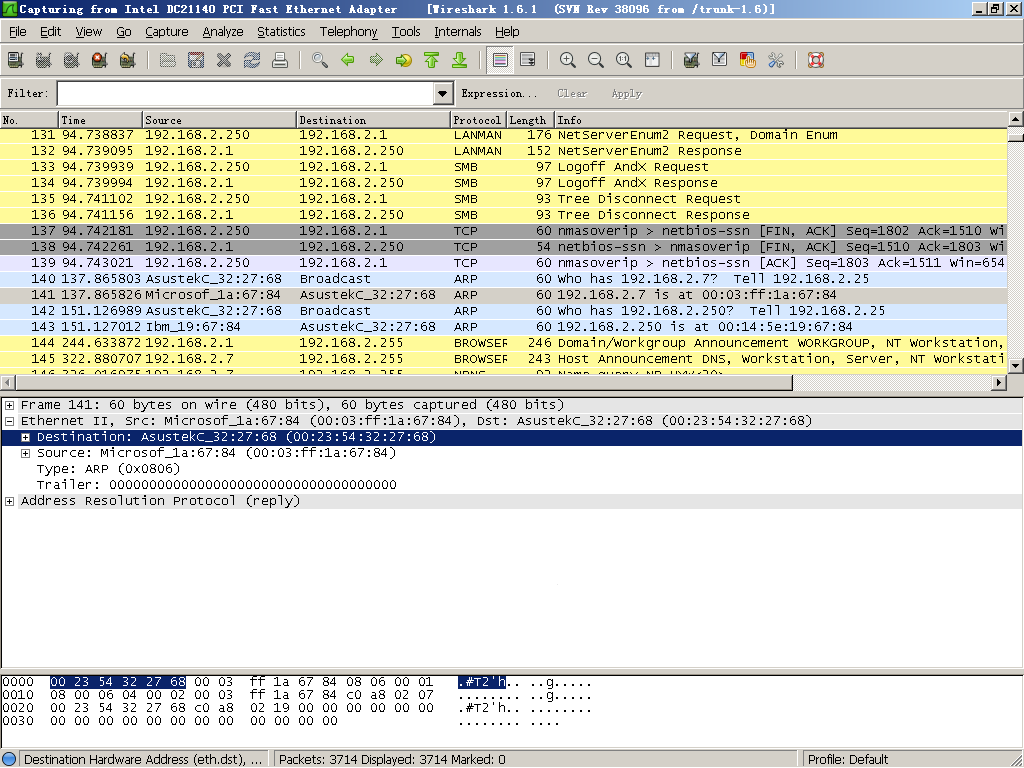The width and height of the screenshot is (1024, 768).
Task: Click packet list horizontal scrollbar thumb
Action: [404, 383]
